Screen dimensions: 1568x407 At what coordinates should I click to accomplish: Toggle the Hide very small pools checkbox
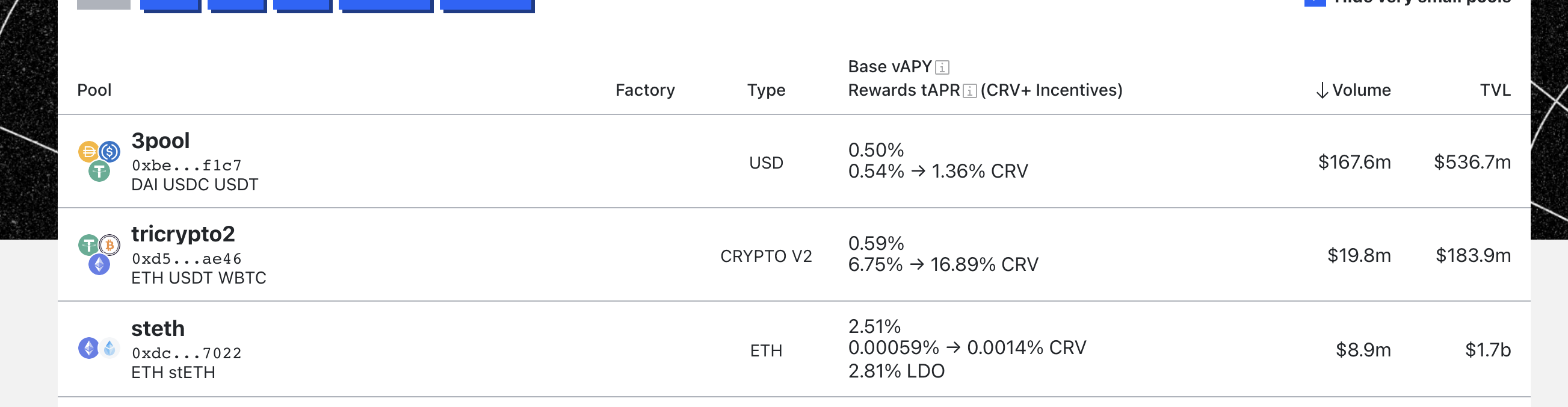point(1315,2)
